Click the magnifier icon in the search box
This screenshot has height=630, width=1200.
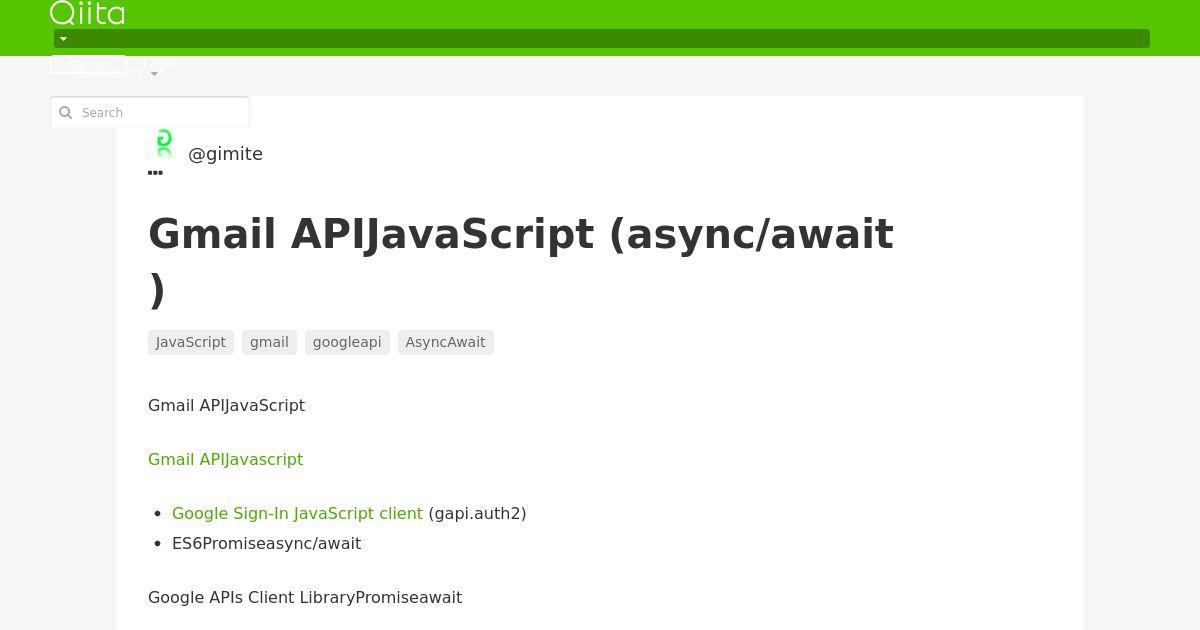(x=66, y=112)
